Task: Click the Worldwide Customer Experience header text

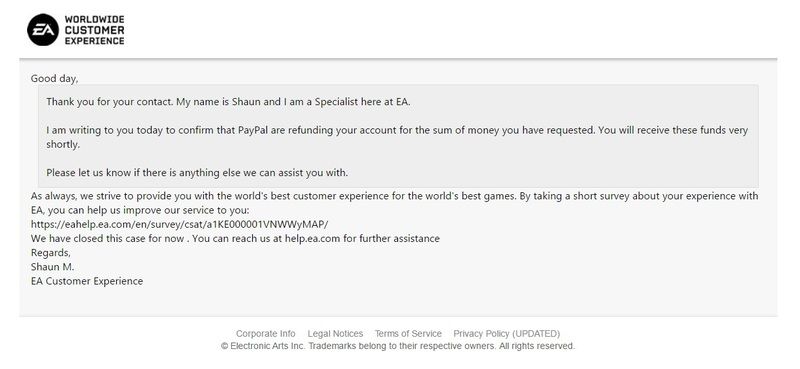Action: pyautogui.click(x=94, y=30)
